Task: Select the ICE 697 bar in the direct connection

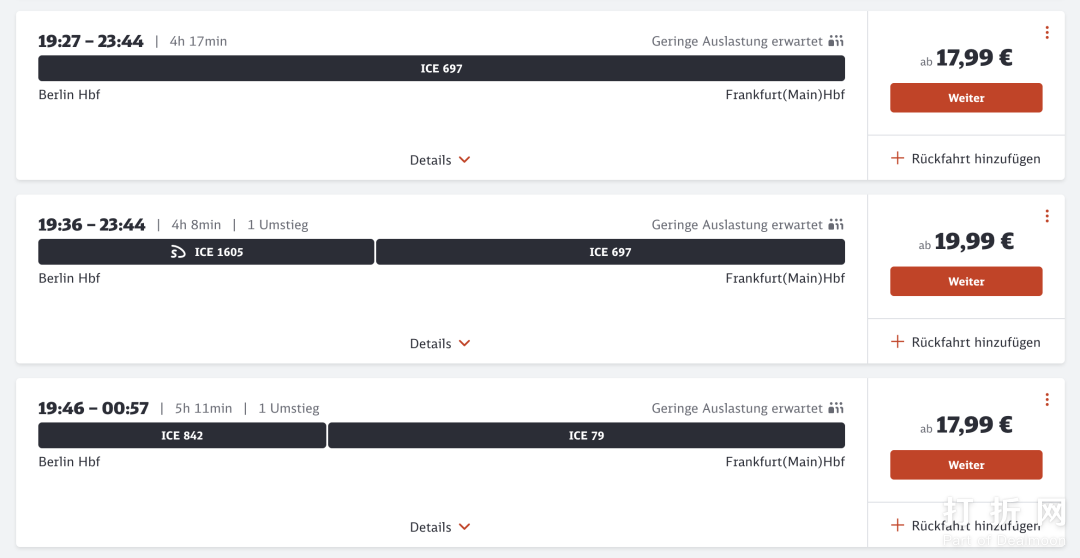Action: [441, 69]
